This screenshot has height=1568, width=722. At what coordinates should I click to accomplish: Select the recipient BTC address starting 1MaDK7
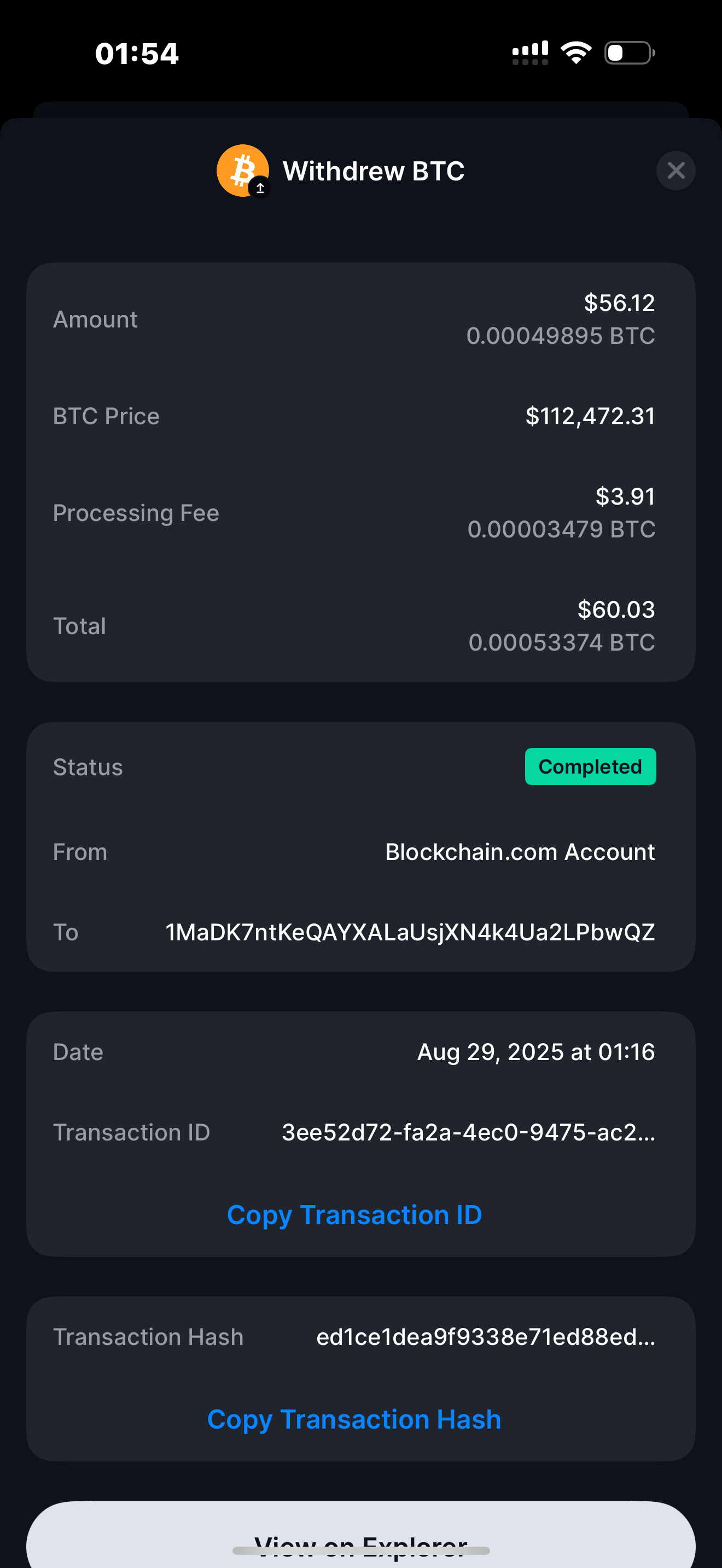coord(410,932)
